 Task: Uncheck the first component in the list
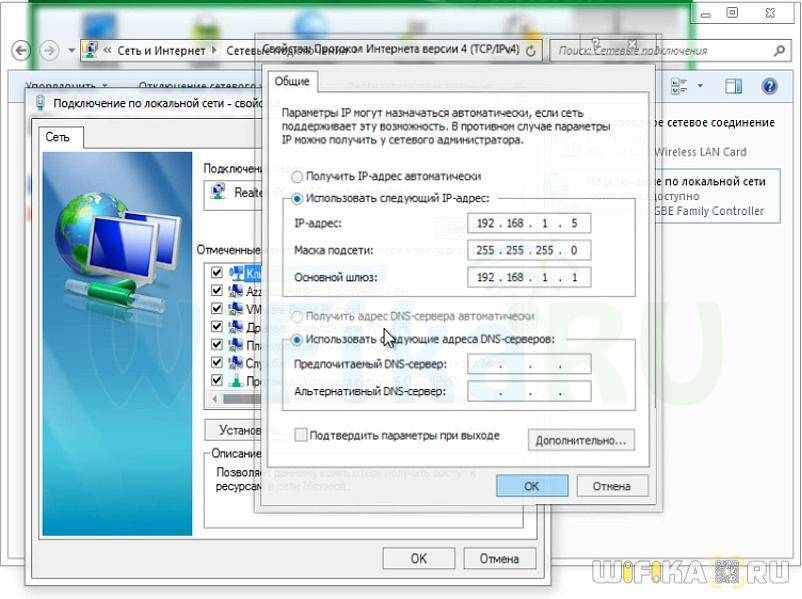point(217,272)
